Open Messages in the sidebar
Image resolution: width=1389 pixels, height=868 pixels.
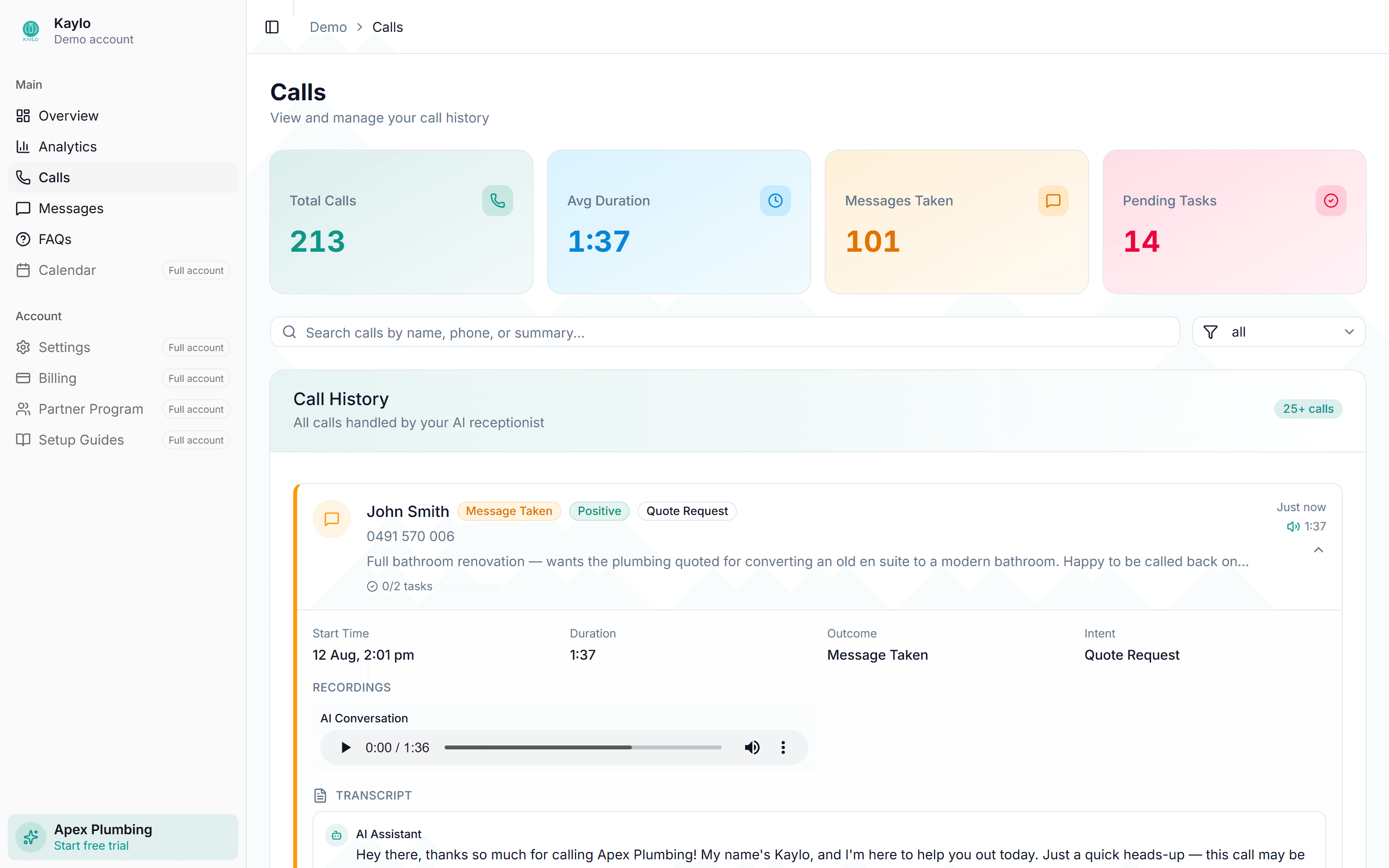pos(123,208)
